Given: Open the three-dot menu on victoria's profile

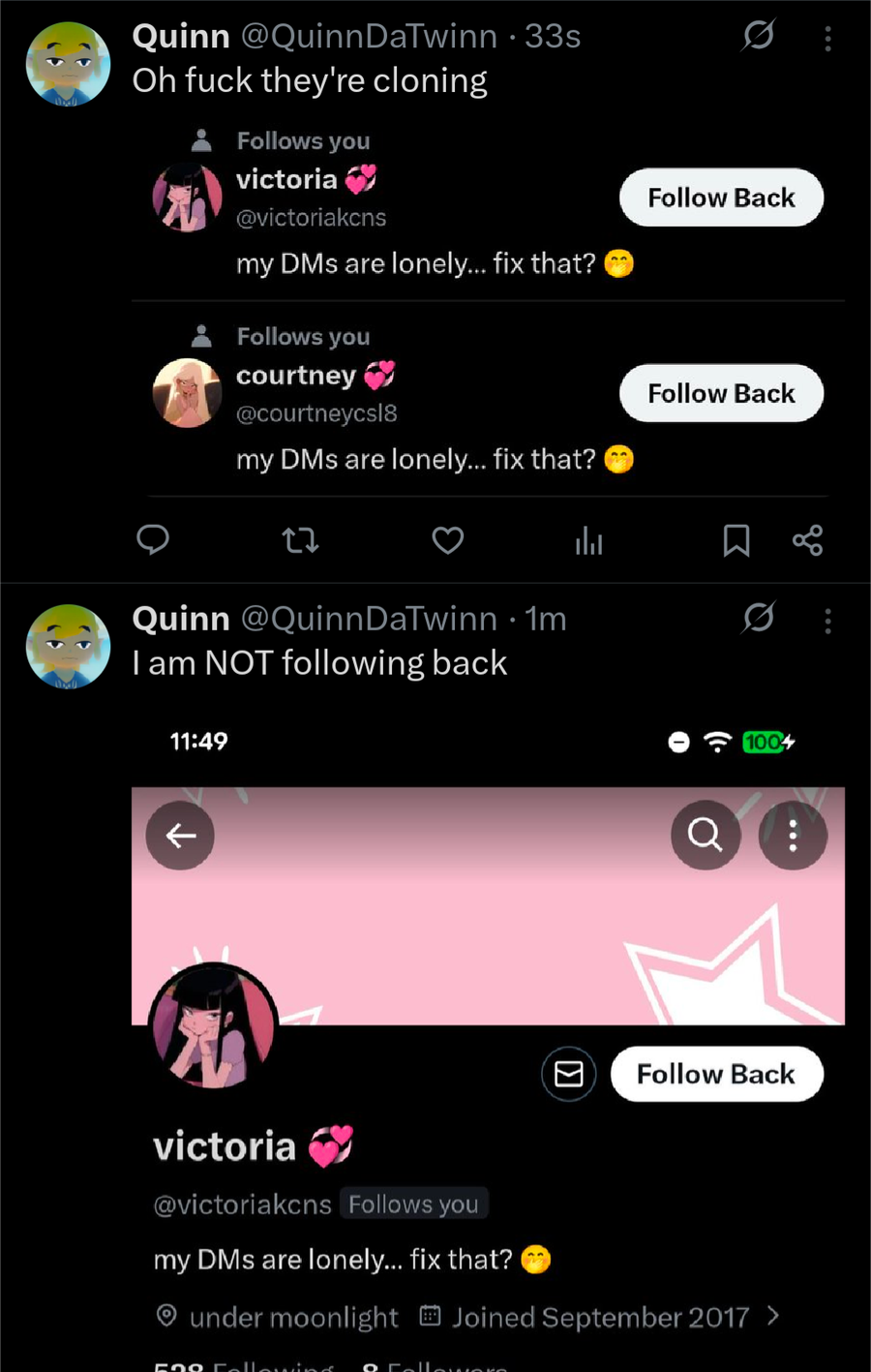Looking at the screenshot, I should 793,836.
